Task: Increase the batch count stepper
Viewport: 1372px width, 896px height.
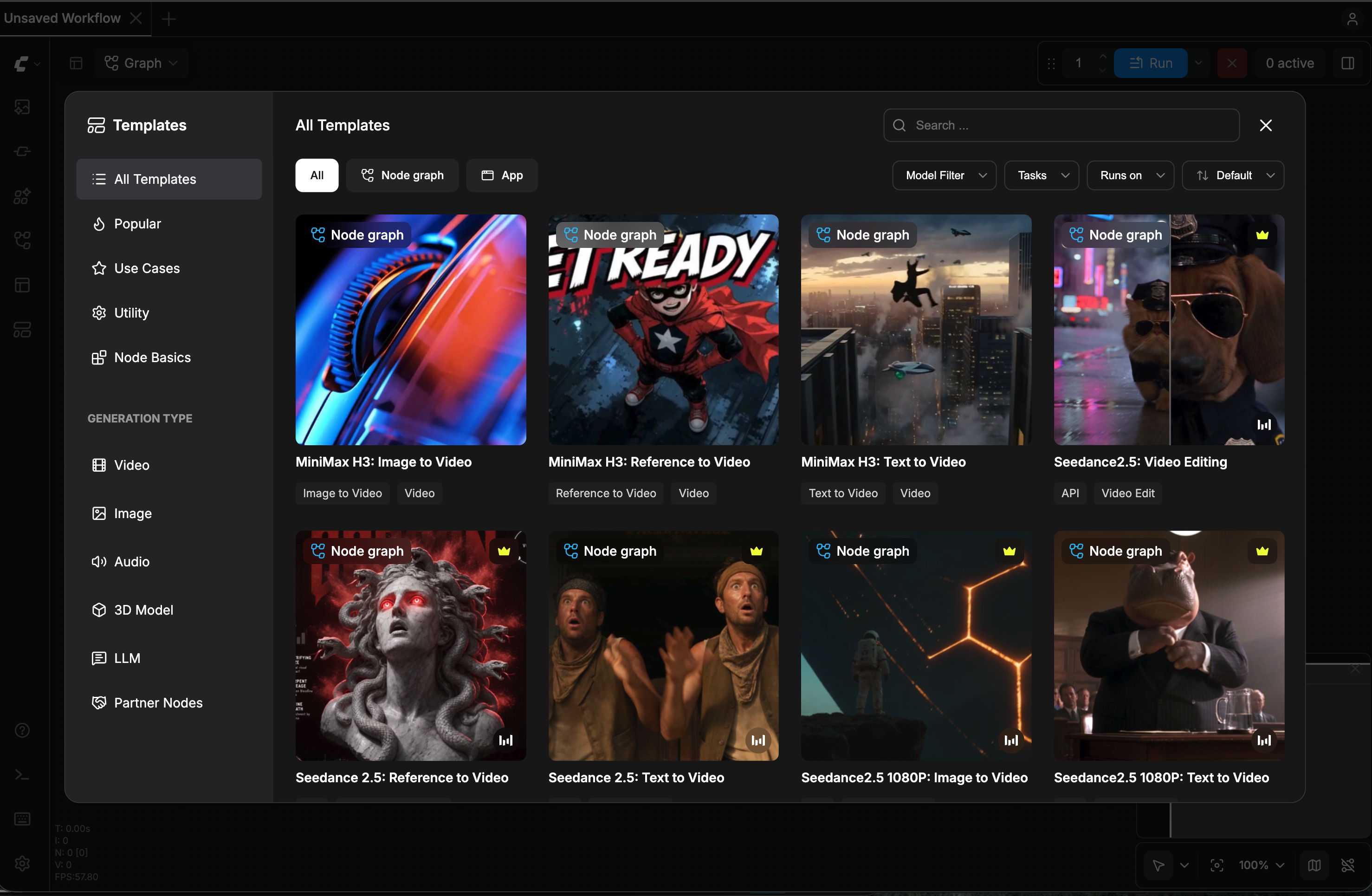Action: (x=1102, y=57)
